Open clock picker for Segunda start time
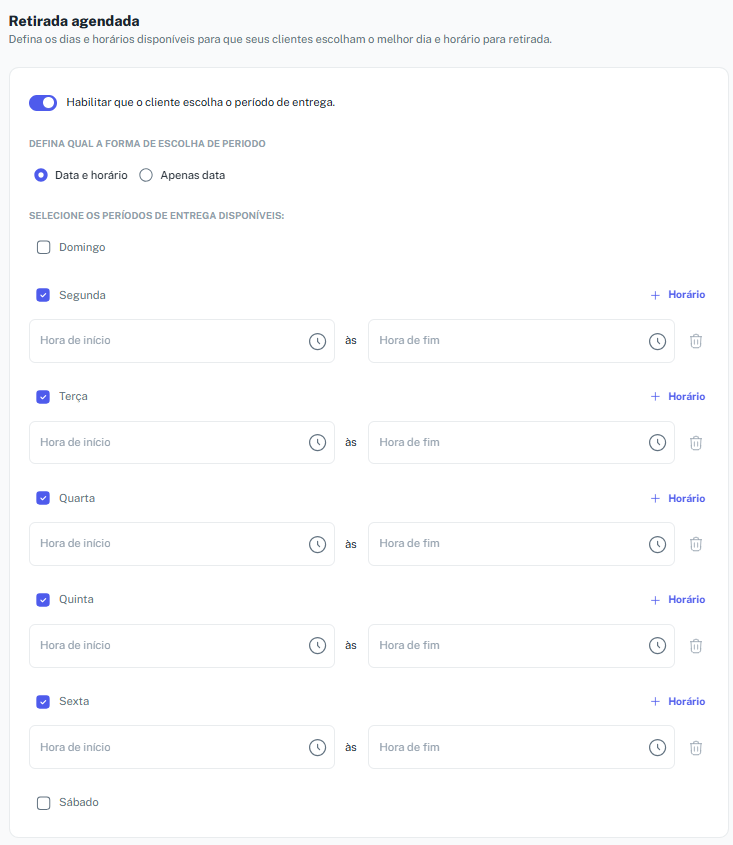This screenshot has height=845, width=733. click(317, 341)
